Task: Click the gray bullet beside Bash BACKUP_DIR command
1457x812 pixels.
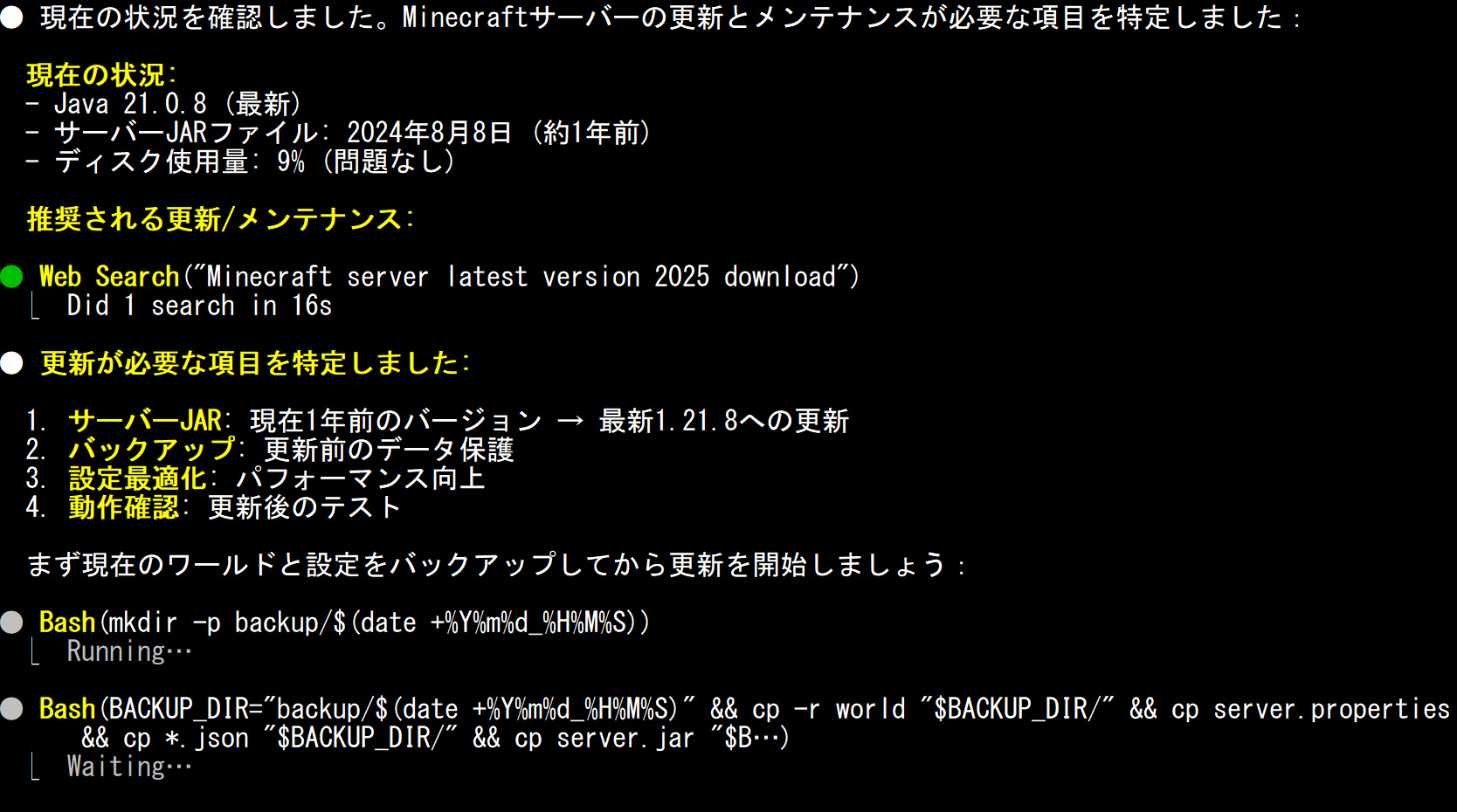Action: coord(12,709)
